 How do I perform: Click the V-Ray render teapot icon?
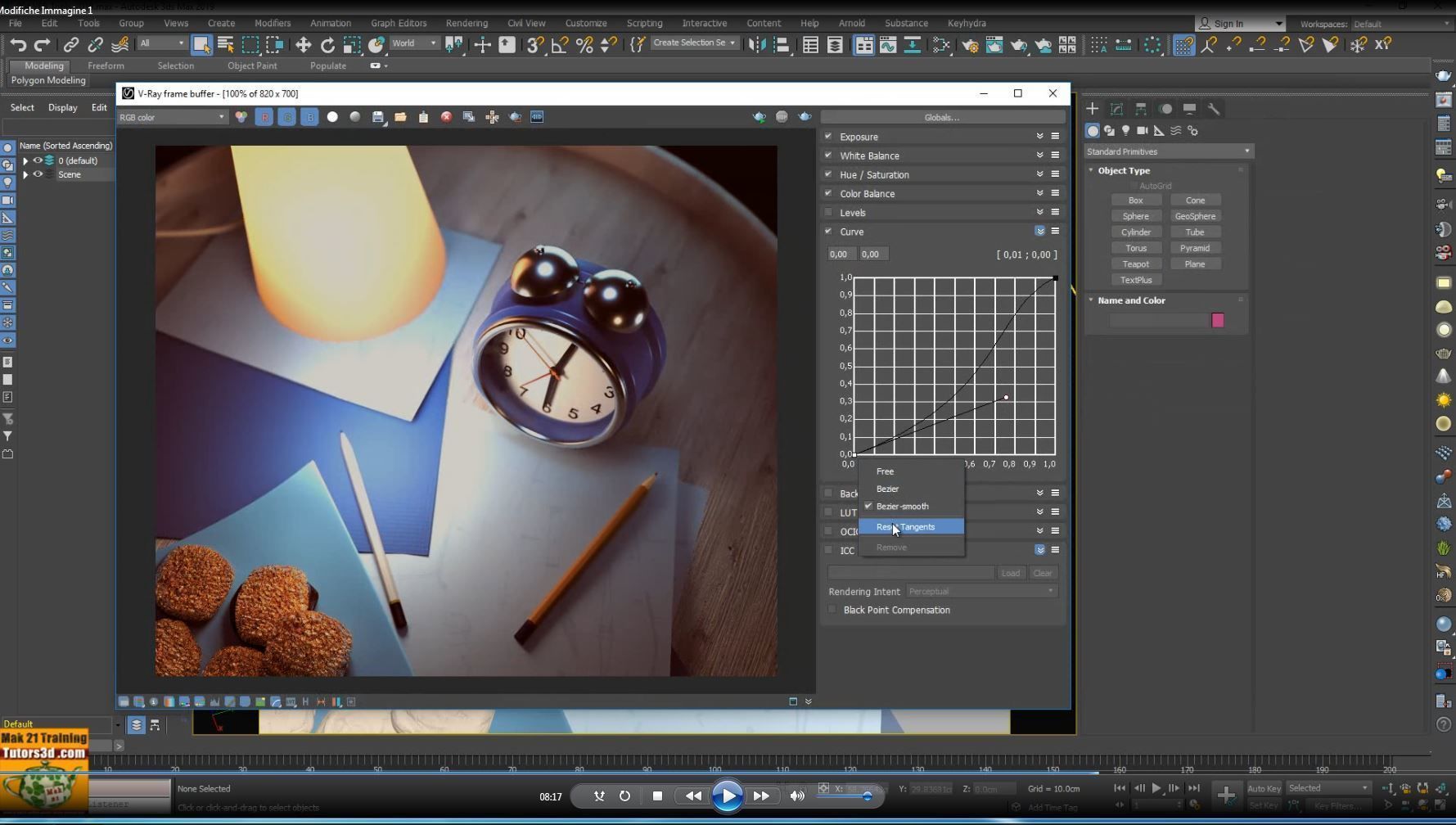(805, 117)
